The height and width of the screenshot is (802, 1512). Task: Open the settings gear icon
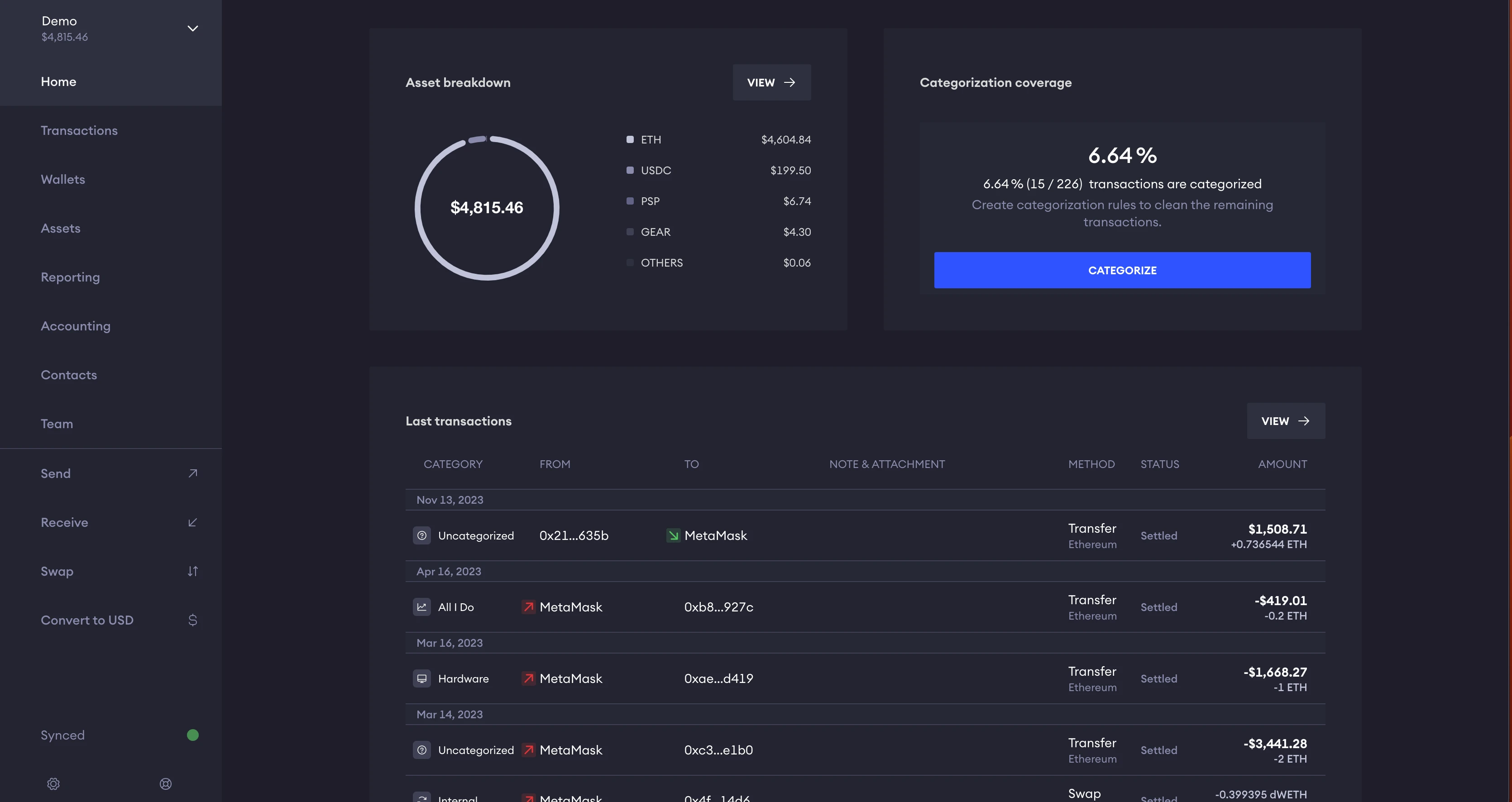[x=53, y=784]
